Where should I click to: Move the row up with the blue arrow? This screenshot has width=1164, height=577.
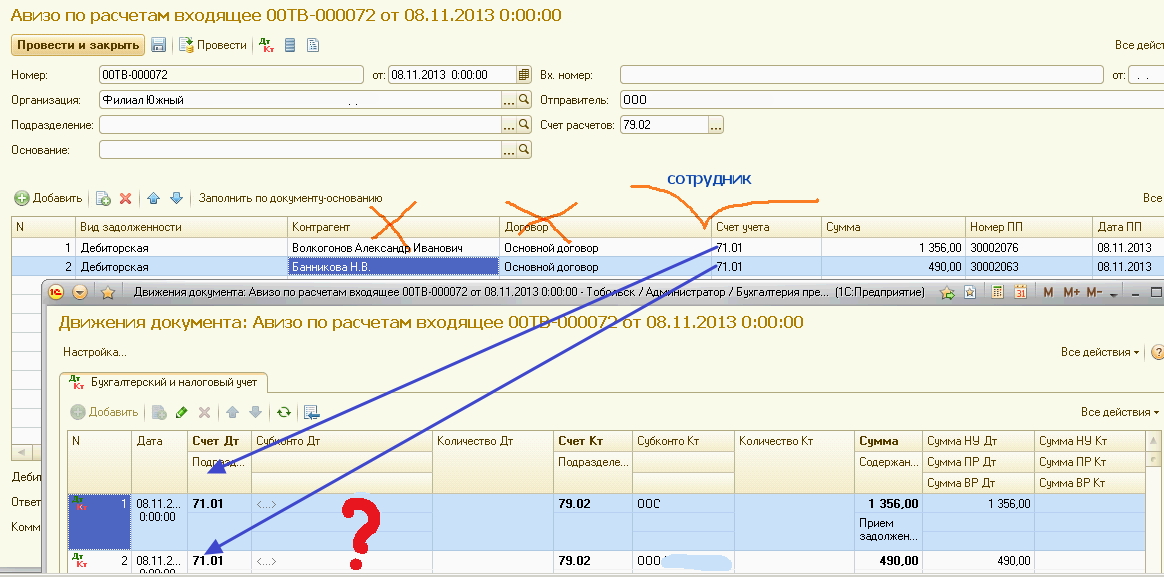(154, 199)
